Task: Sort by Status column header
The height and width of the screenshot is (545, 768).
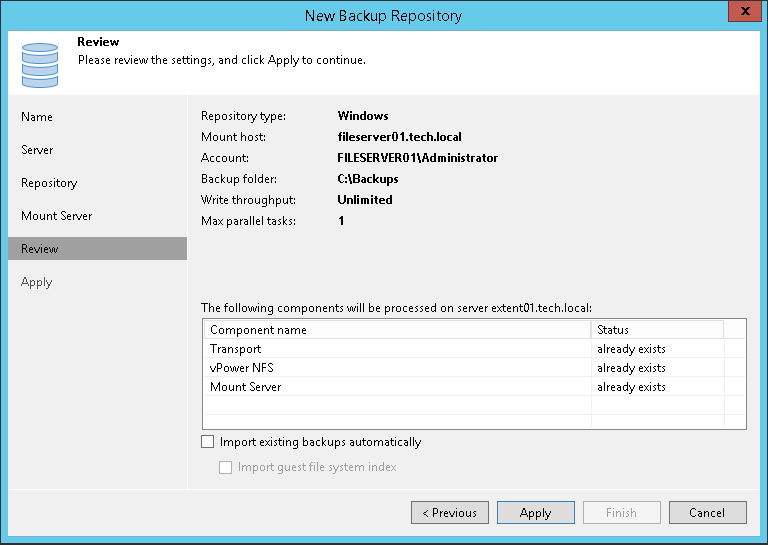Action: click(656, 330)
